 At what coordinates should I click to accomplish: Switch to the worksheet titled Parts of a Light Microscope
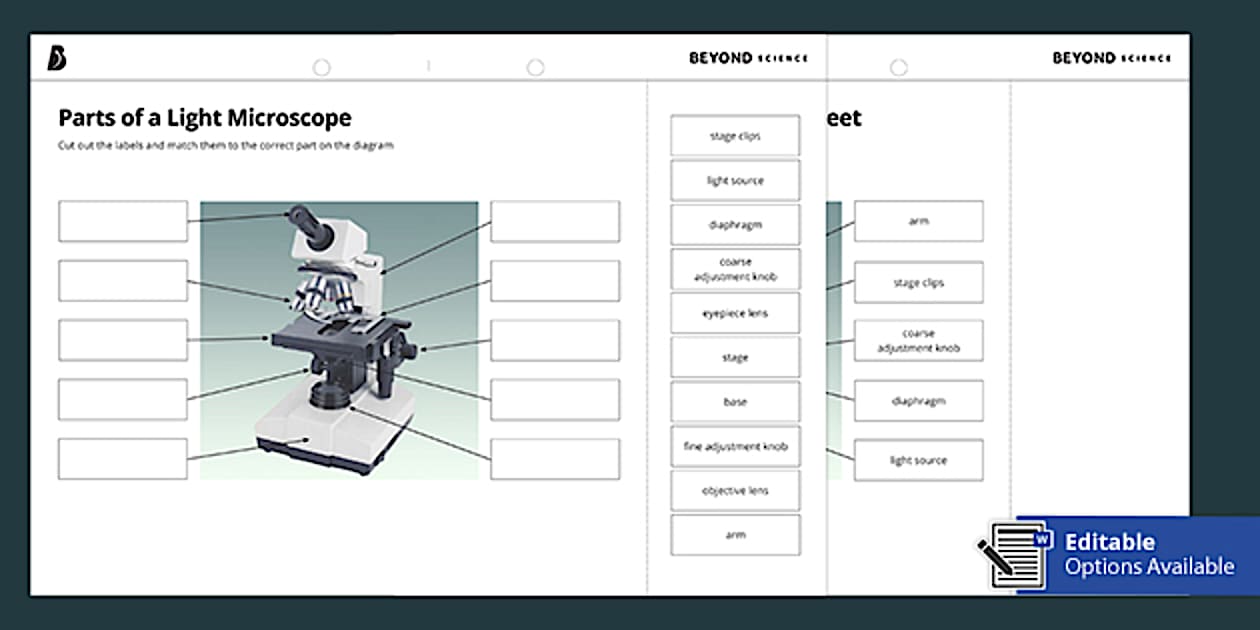tap(204, 118)
